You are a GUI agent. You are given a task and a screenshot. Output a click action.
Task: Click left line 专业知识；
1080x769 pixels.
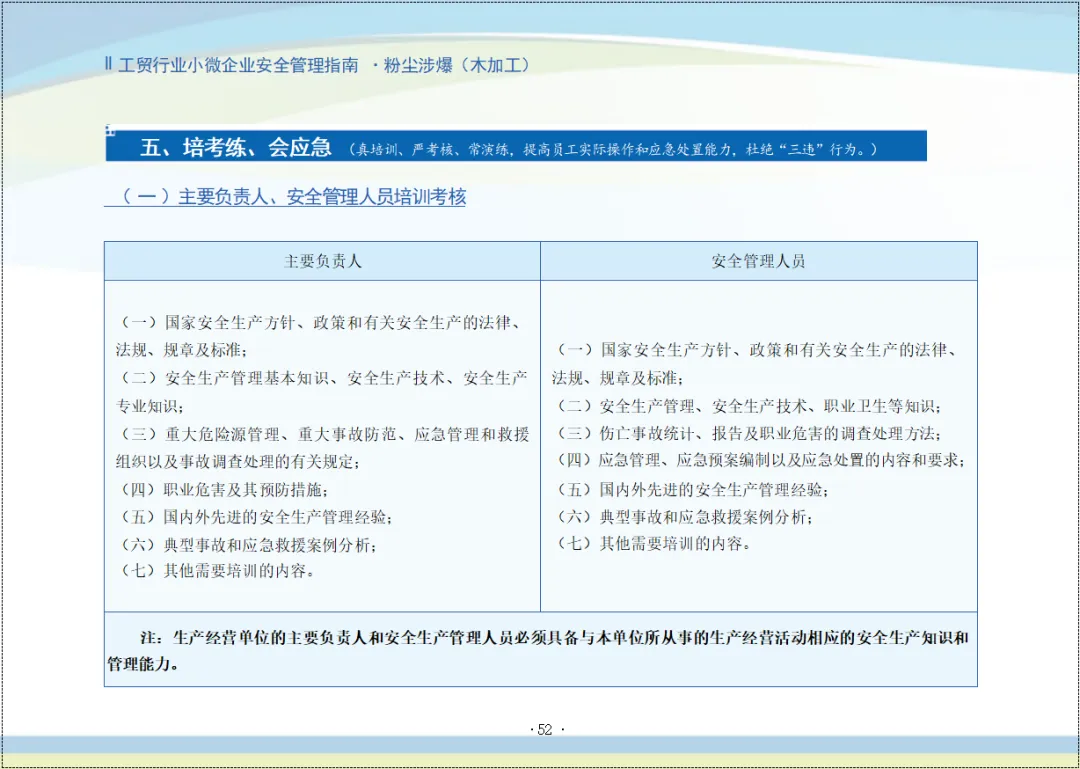point(150,406)
